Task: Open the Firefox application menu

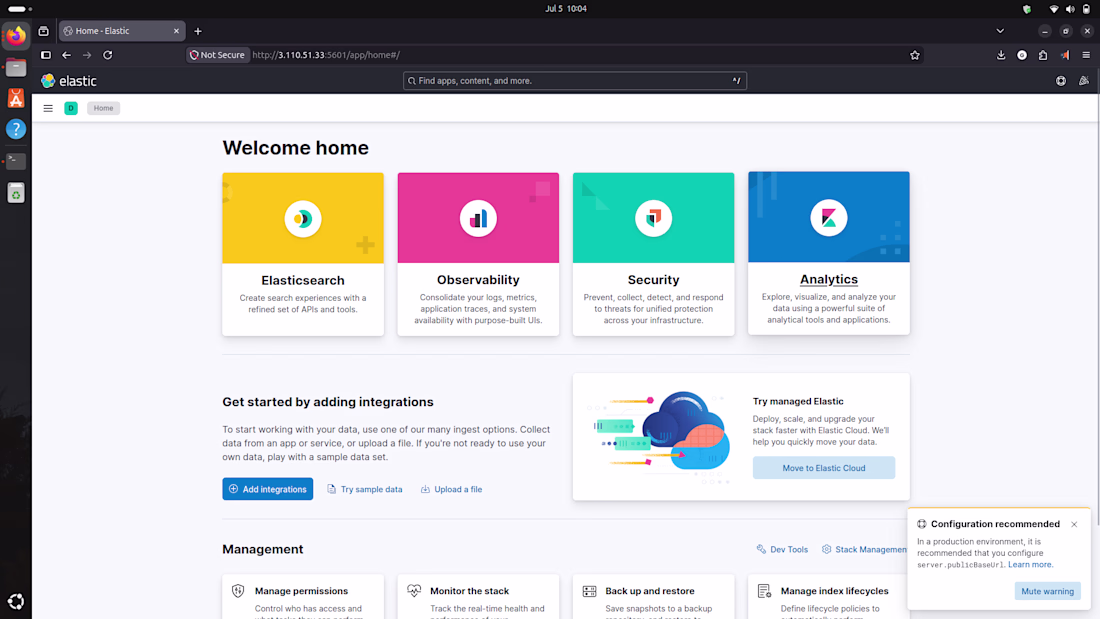Action: click(x=1086, y=55)
